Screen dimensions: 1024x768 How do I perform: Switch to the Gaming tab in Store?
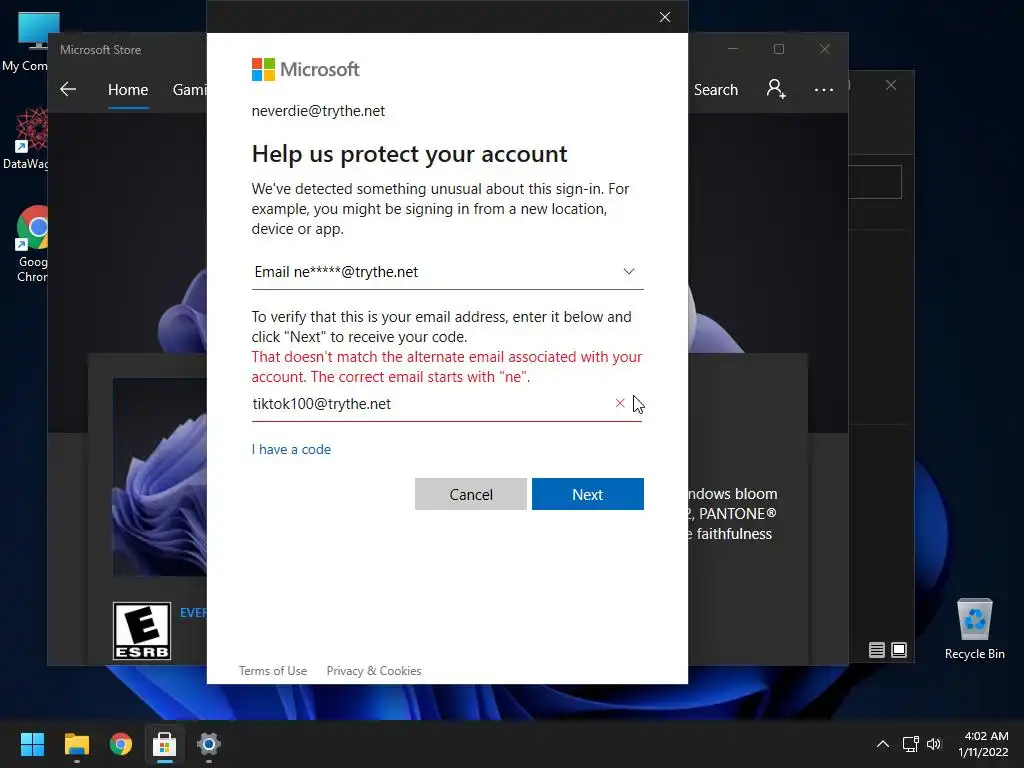click(x=189, y=89)
